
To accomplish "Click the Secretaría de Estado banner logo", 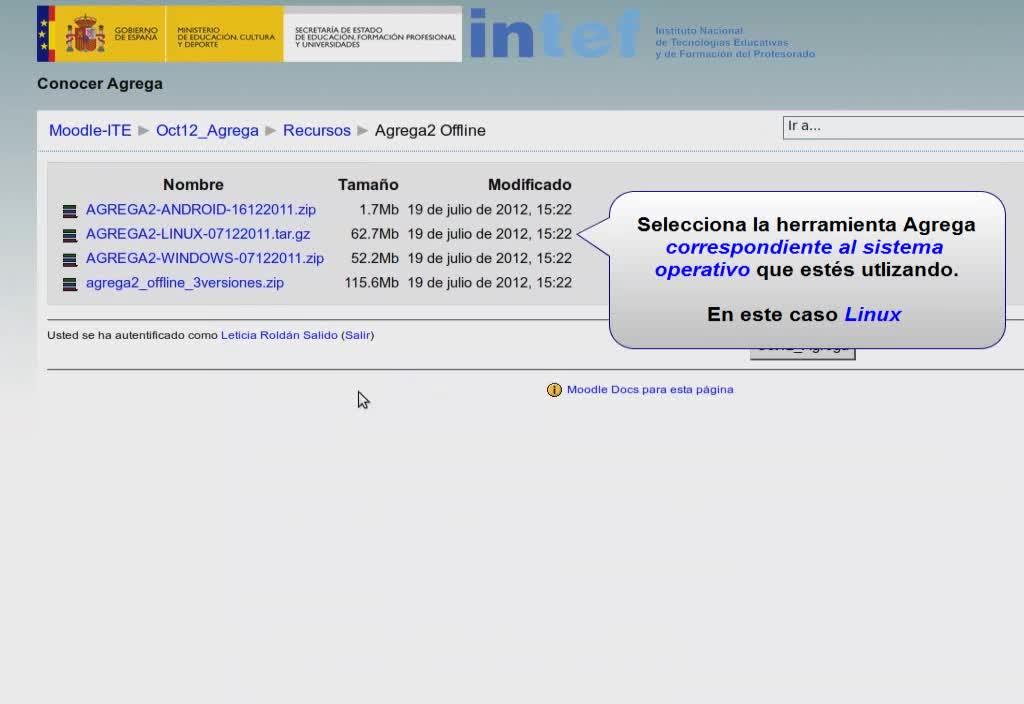I will [373, 34].
